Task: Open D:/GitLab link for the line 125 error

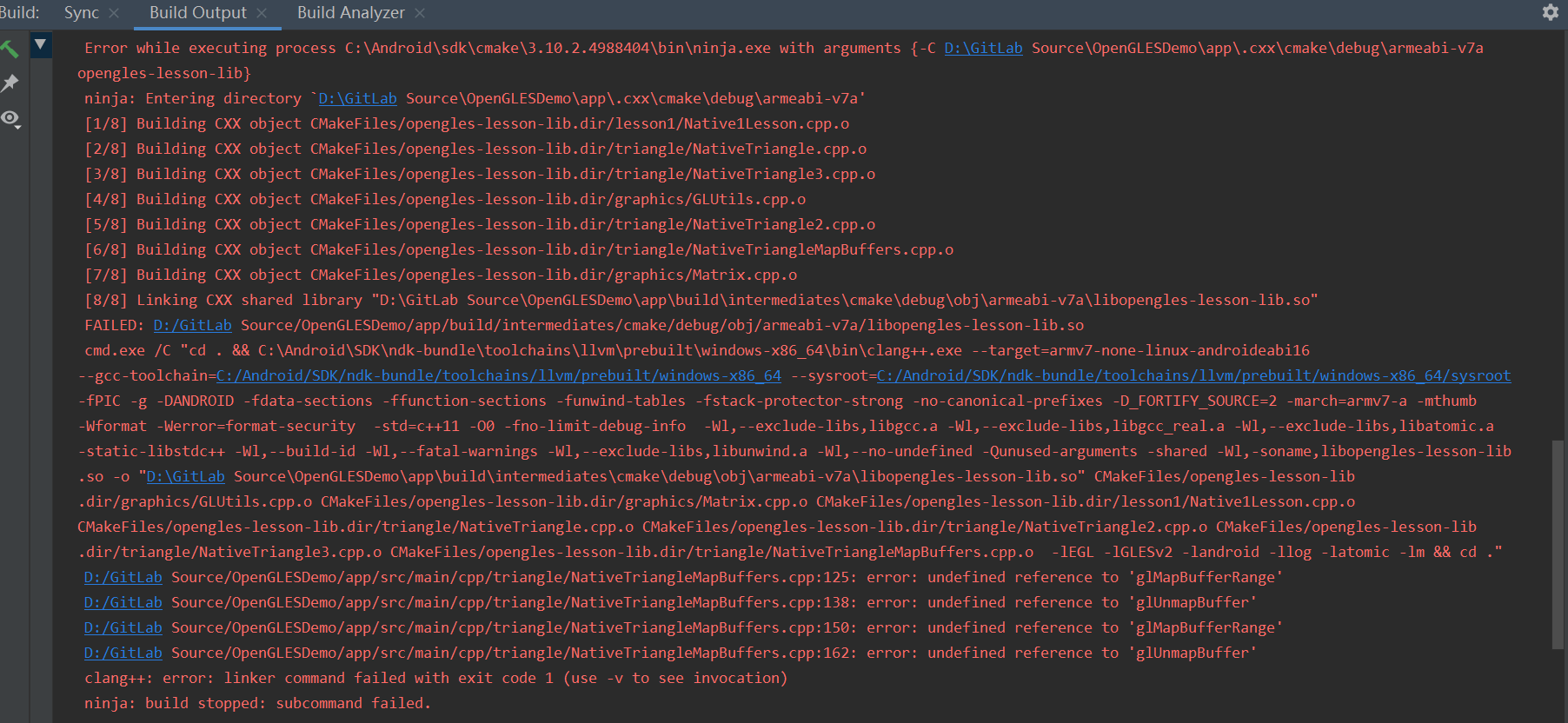Action: tap(123, 578)
